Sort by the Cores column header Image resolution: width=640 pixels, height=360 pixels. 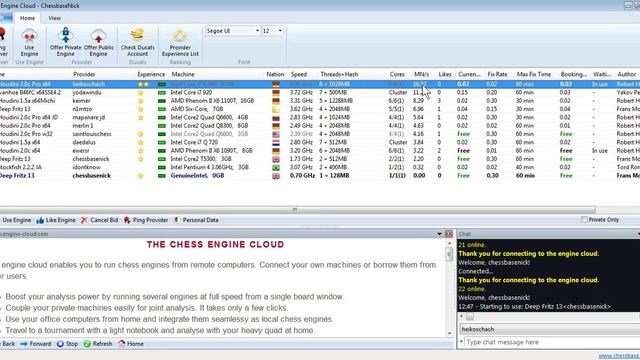click(x=397, y=74)
